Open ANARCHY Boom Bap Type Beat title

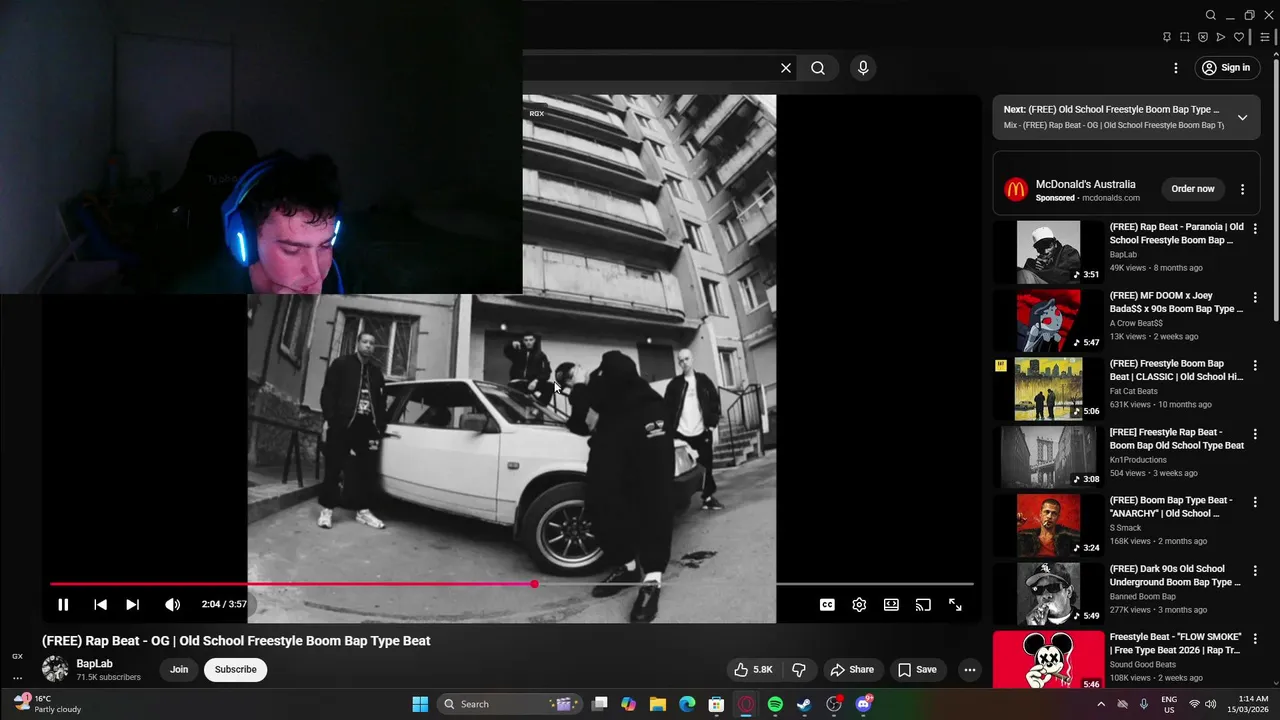coord(1171,507)
